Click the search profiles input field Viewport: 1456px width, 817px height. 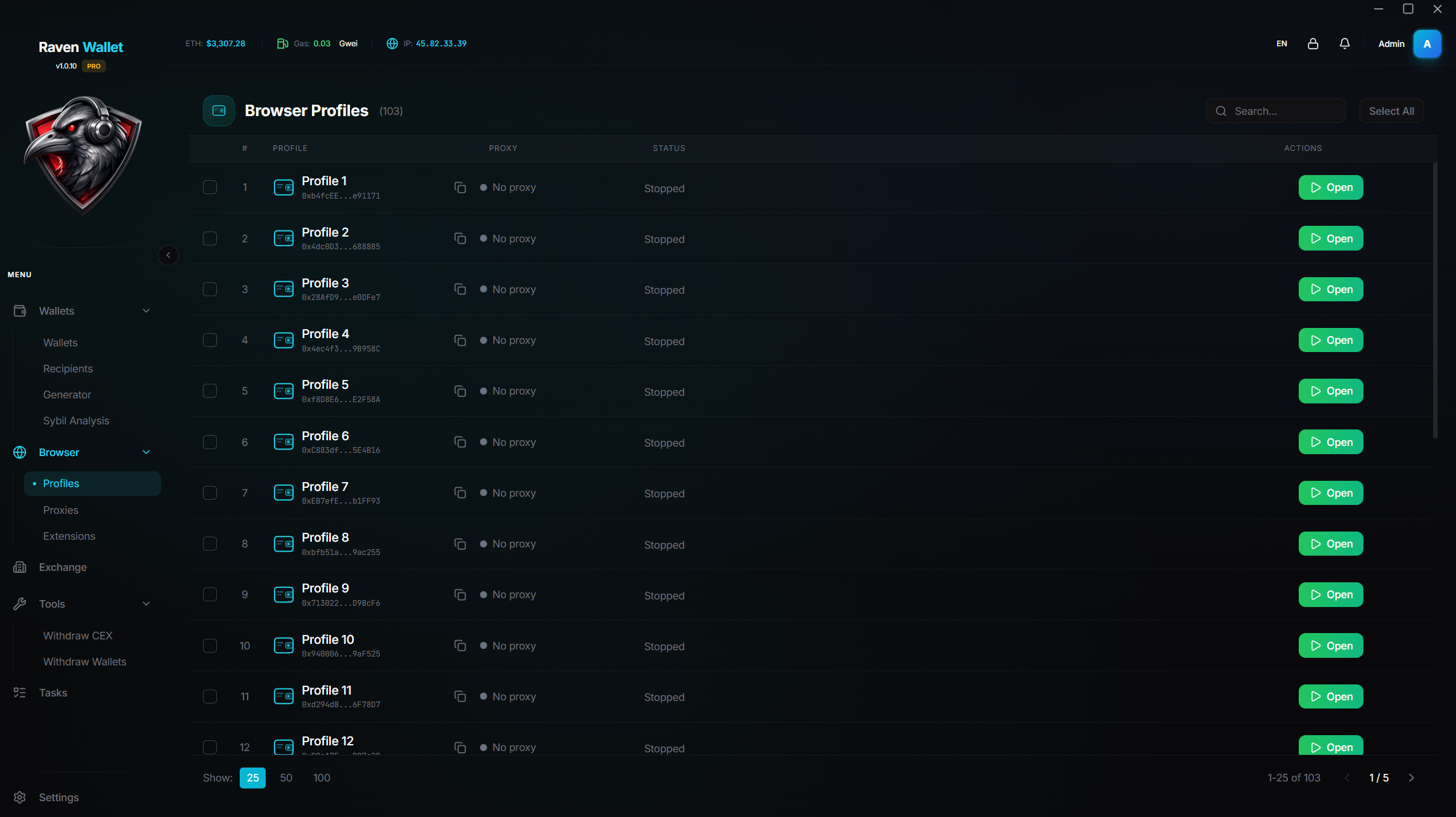pos(1275,110)
